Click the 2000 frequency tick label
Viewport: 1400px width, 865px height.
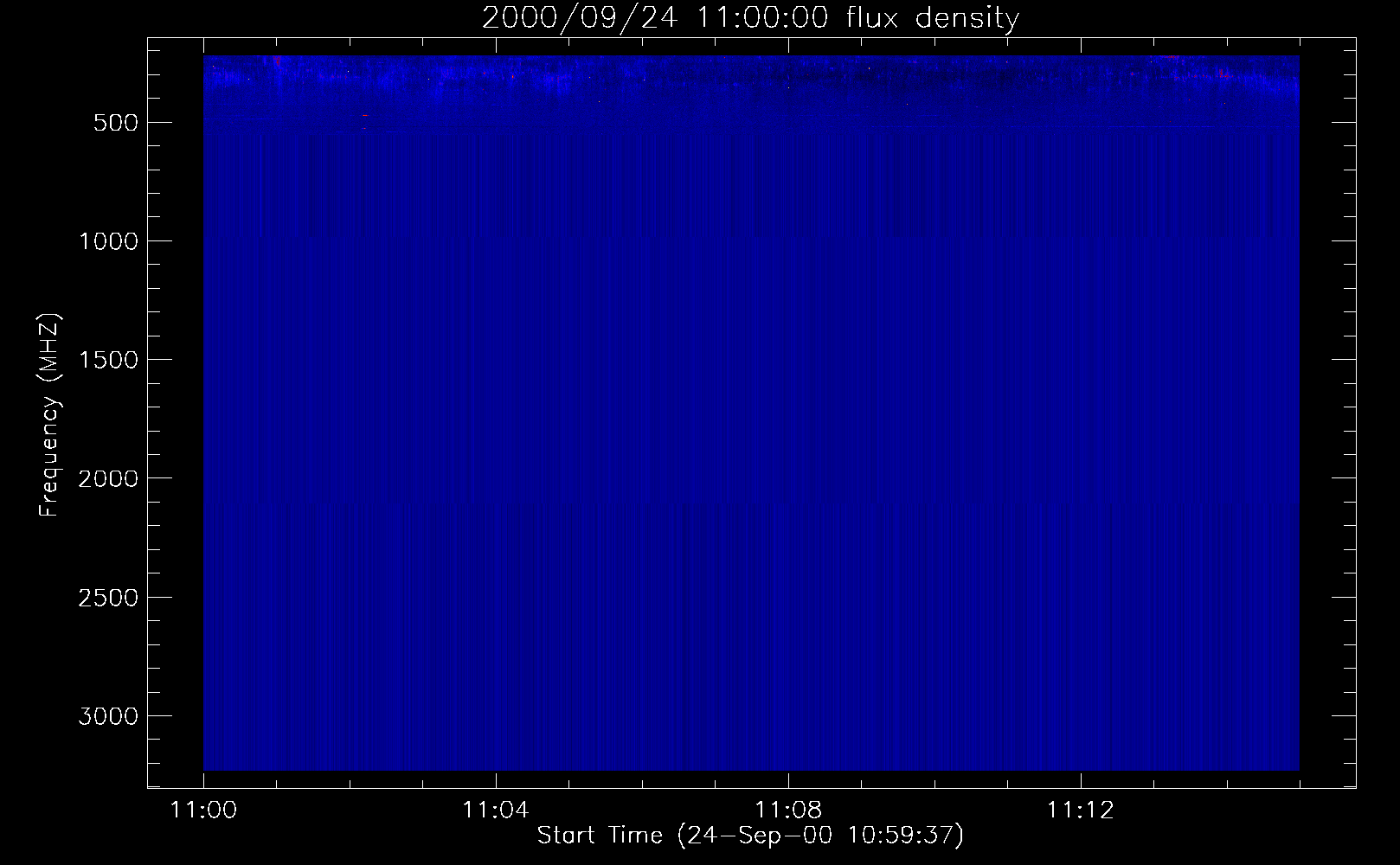tap(108, 478)
